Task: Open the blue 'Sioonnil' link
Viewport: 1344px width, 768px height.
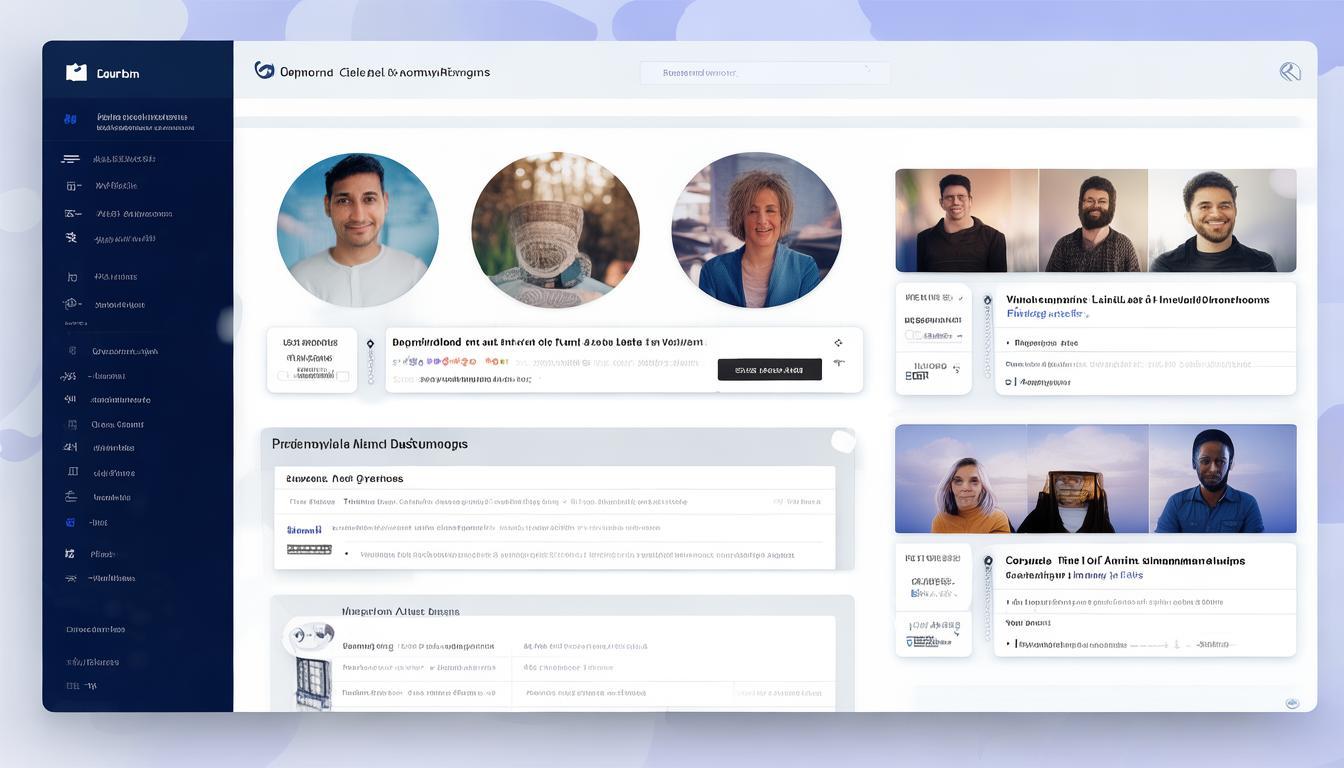Action: (x=304, y=530)
